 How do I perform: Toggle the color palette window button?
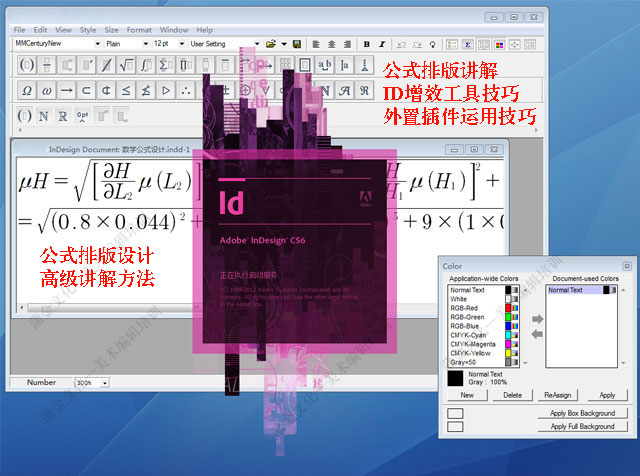499,44
